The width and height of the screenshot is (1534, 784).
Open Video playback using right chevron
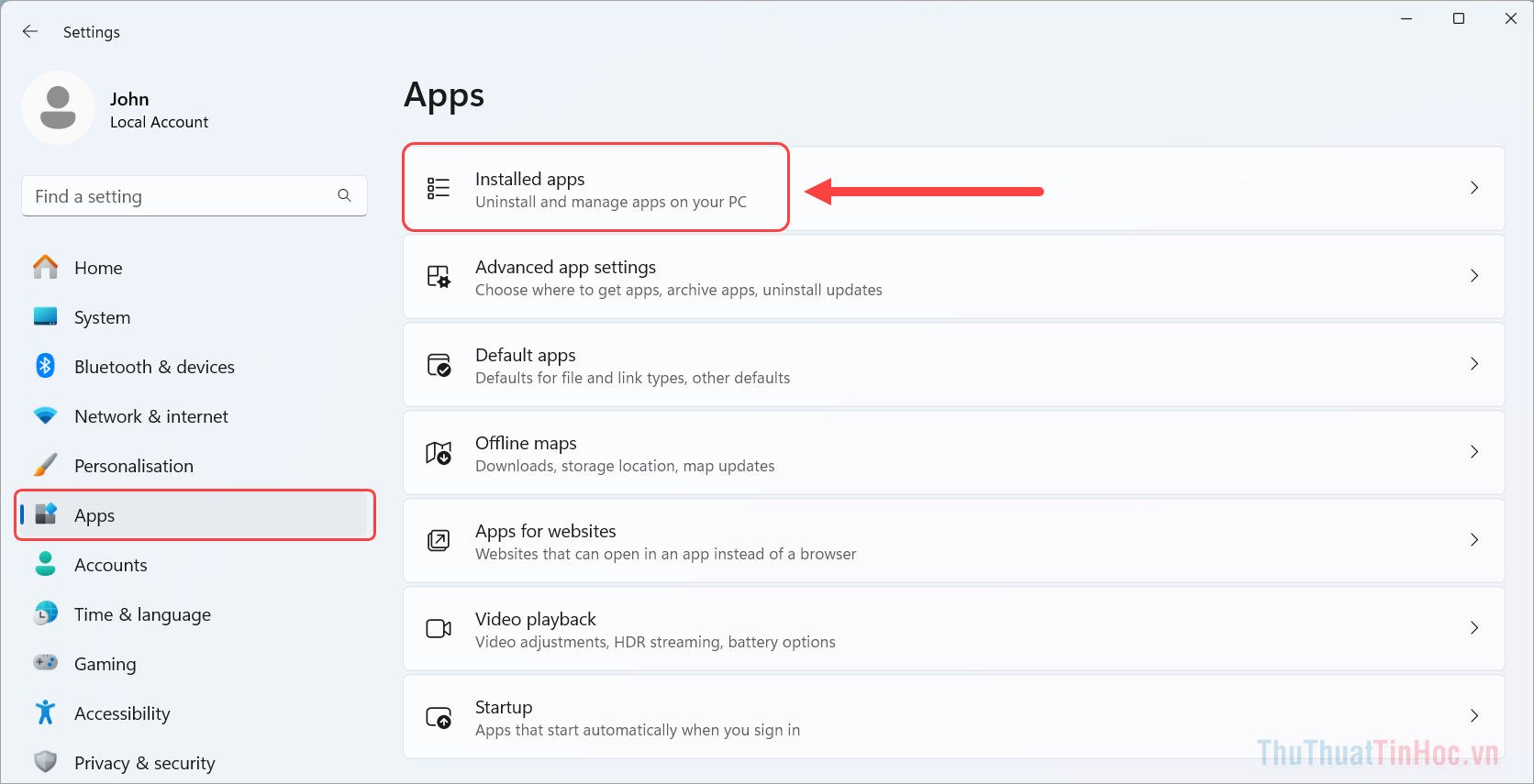(1474, 627)
